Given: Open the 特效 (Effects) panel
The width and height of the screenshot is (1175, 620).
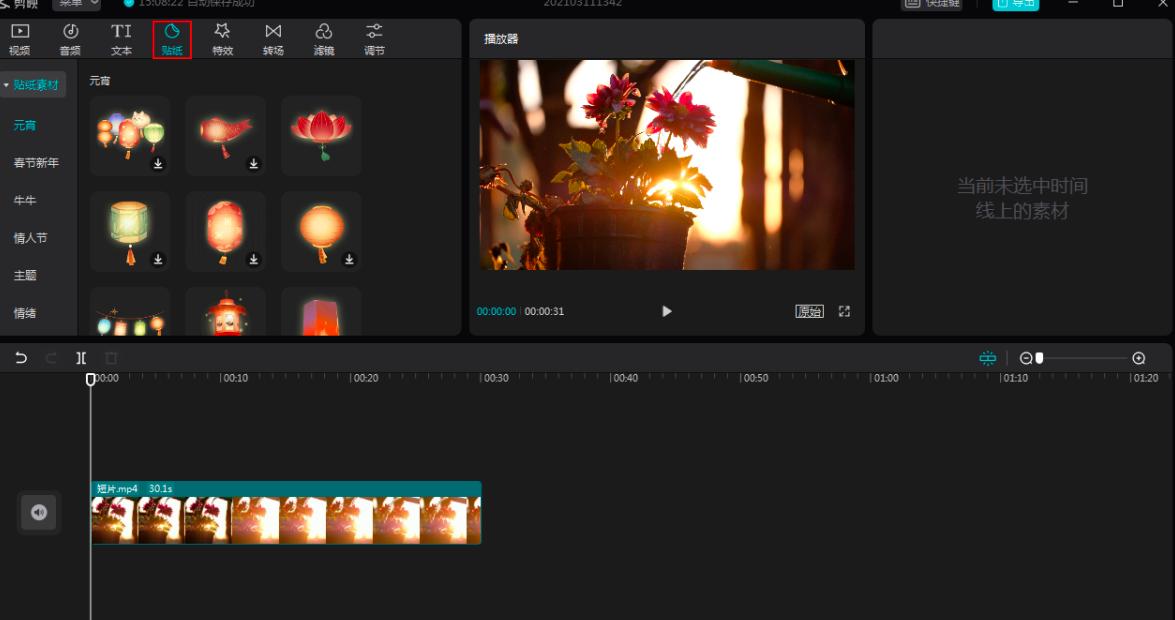Looking at the screenshot, I should tap(222, 39).
